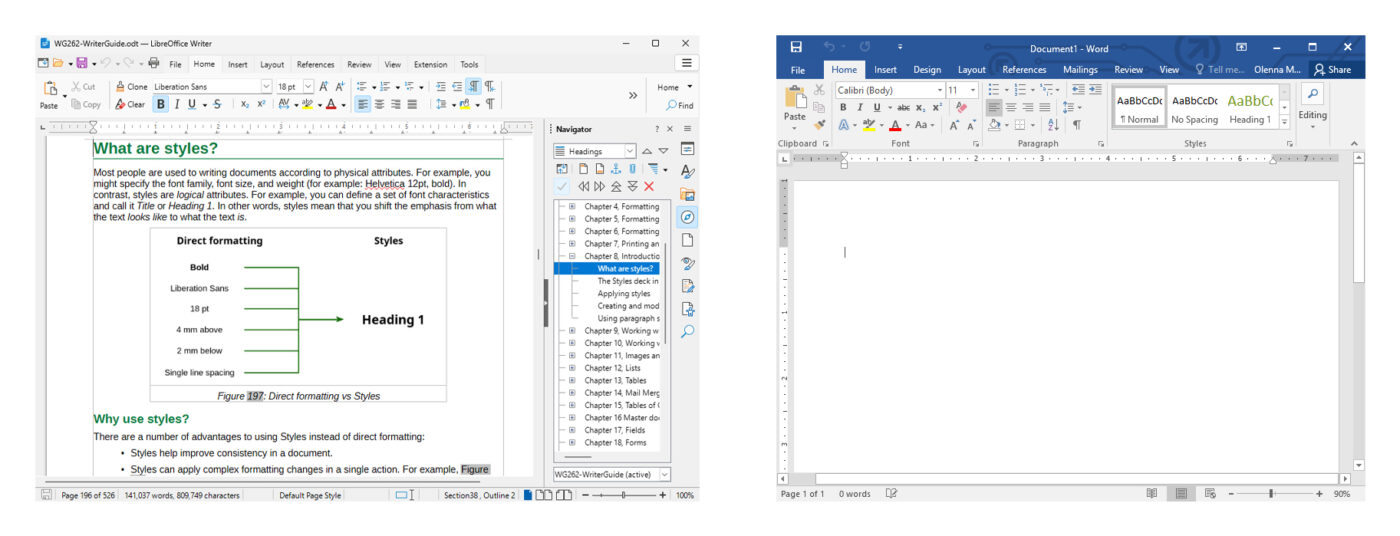Click Subscript icon in LibreOffice Writer
This screenshot has height=536, width=1400.
(x=245, y=104)
